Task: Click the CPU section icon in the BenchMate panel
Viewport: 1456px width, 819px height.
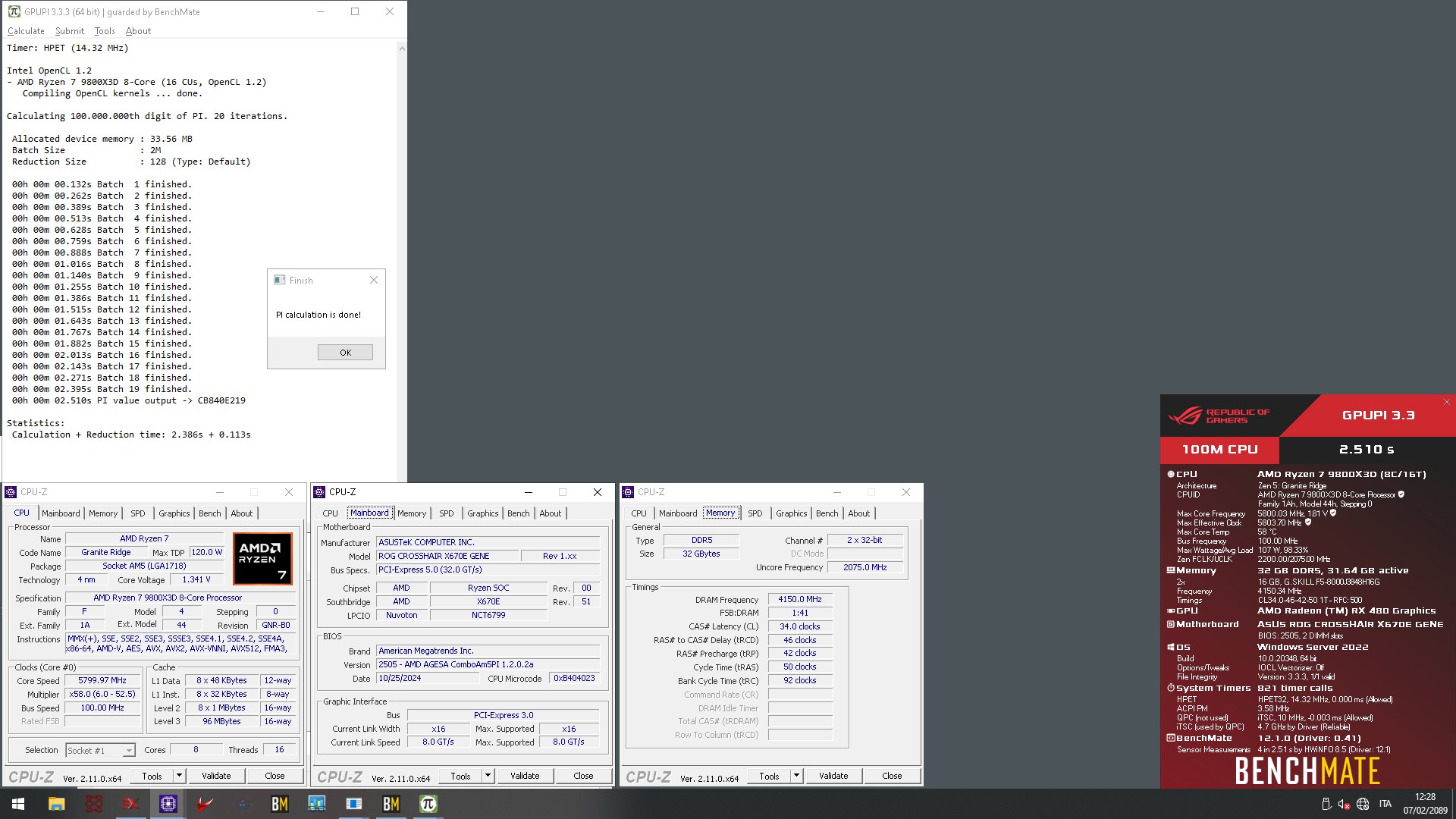Action: (1170, 474)
